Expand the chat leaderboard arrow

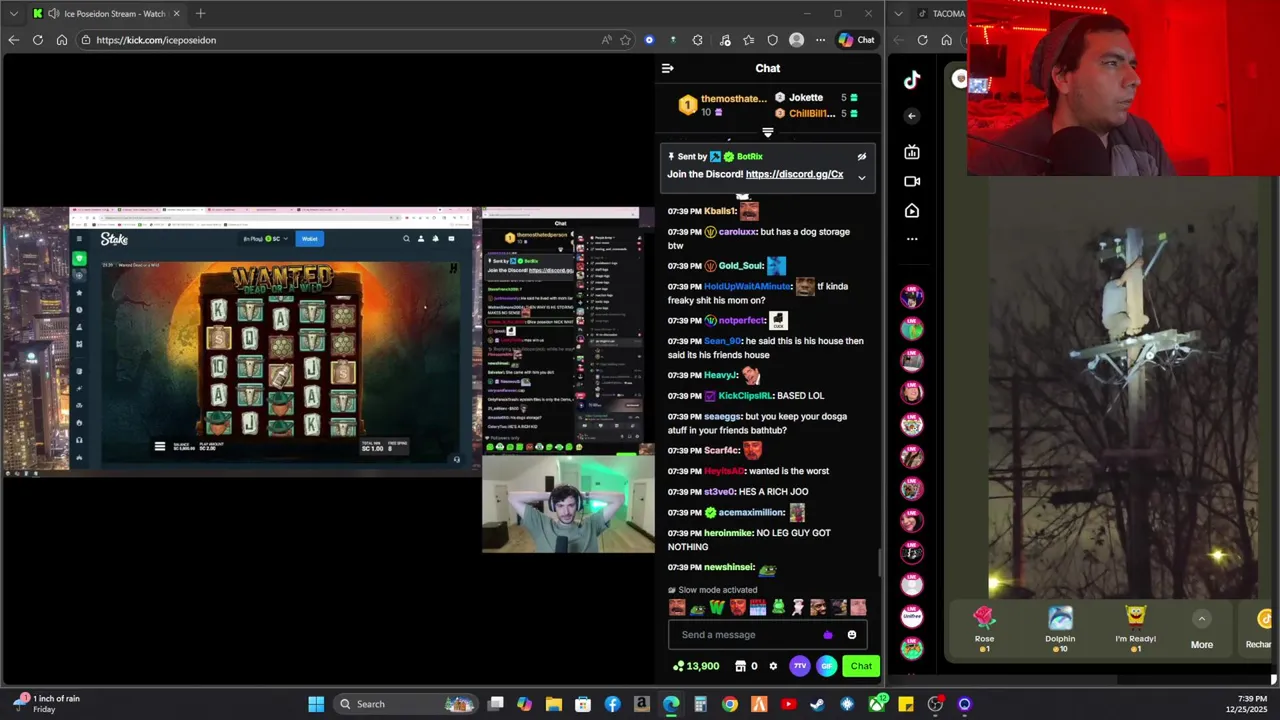[x=768, y=132]
